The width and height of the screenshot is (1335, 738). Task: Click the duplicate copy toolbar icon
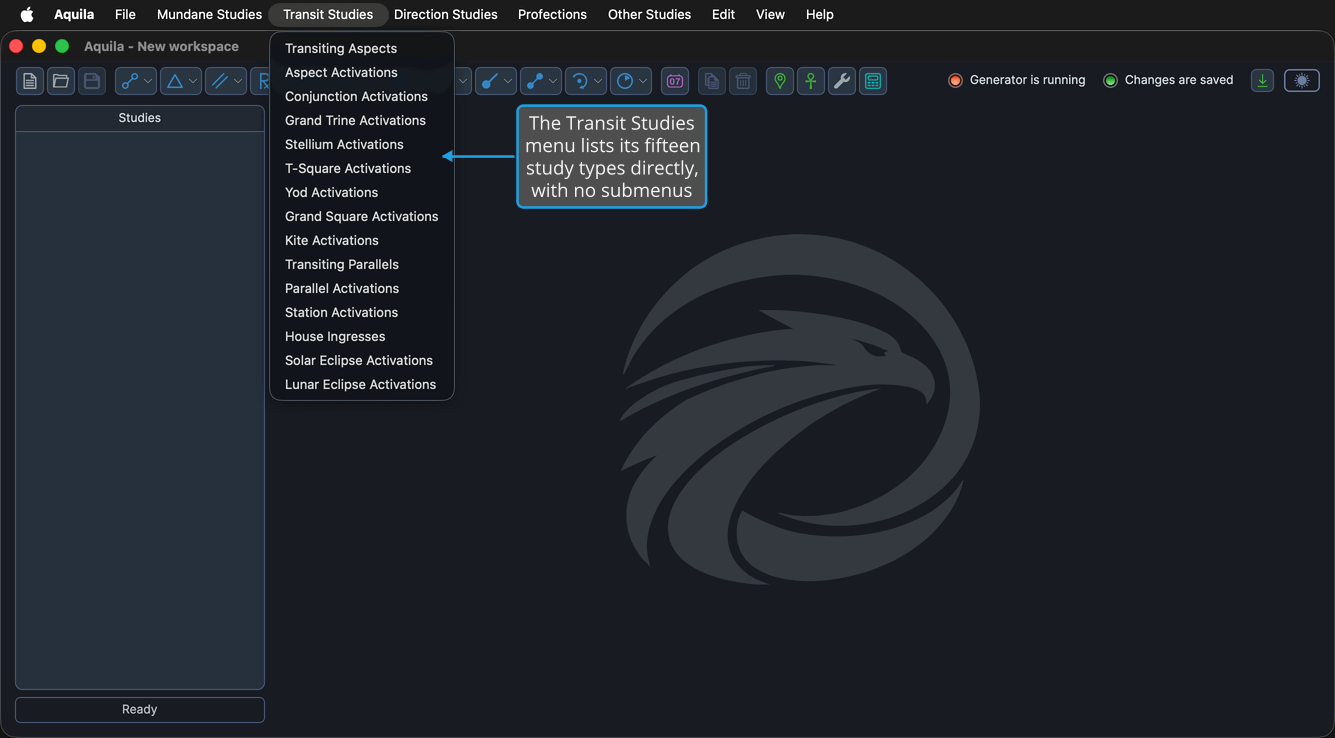tap(712, 81)
